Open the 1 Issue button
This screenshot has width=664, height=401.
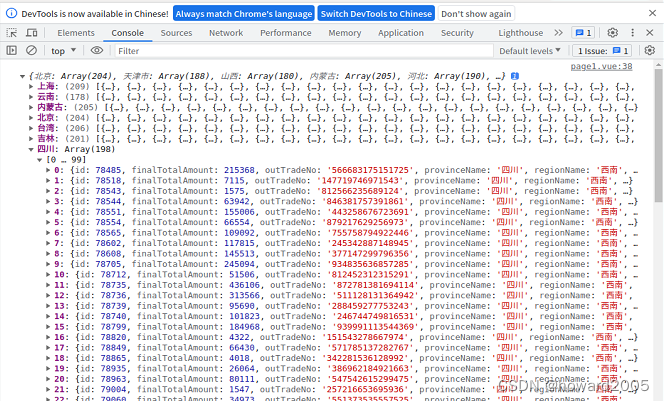[602, 50]
